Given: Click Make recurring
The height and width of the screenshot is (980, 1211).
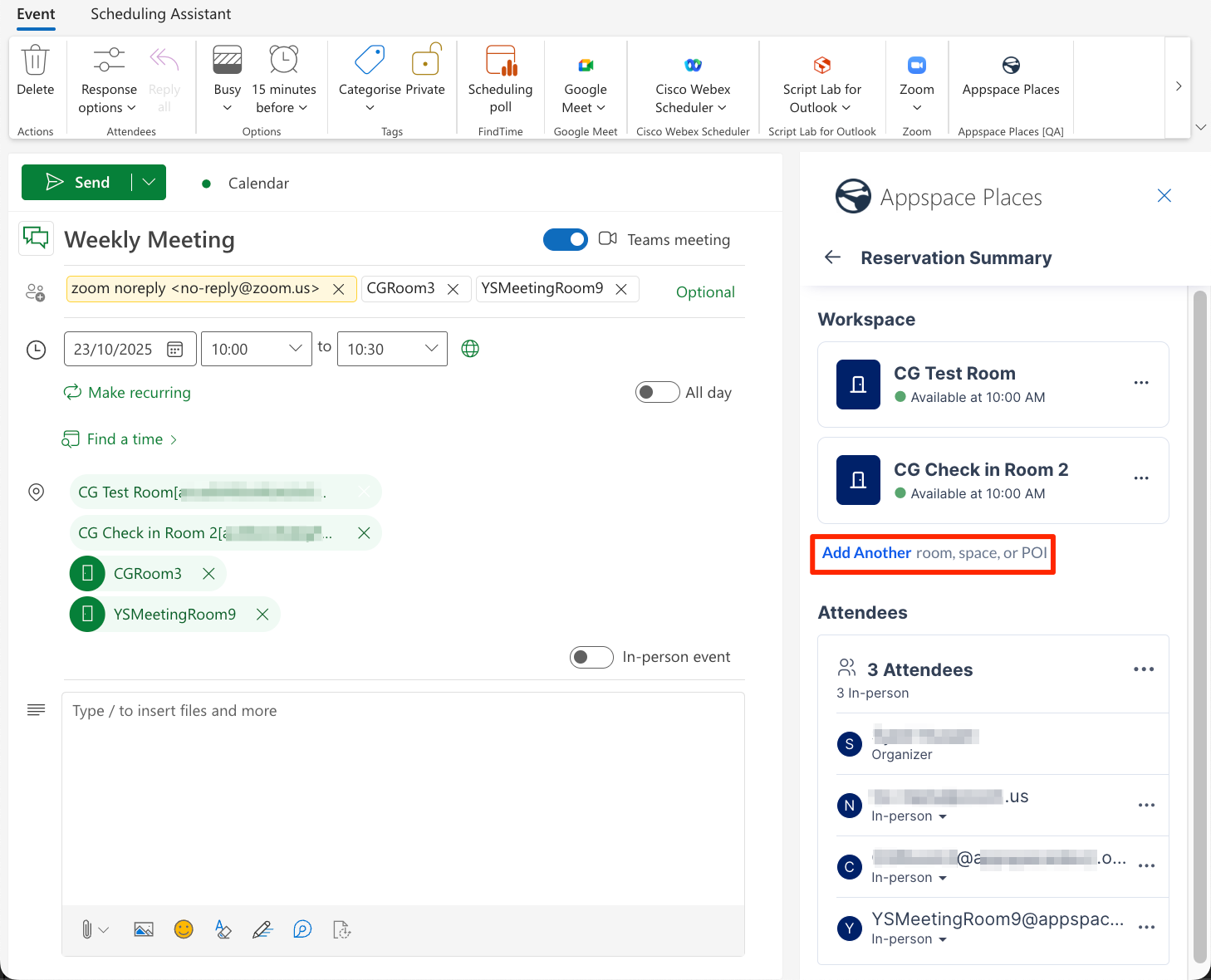Looking at the screenshot, I should 127,392.
